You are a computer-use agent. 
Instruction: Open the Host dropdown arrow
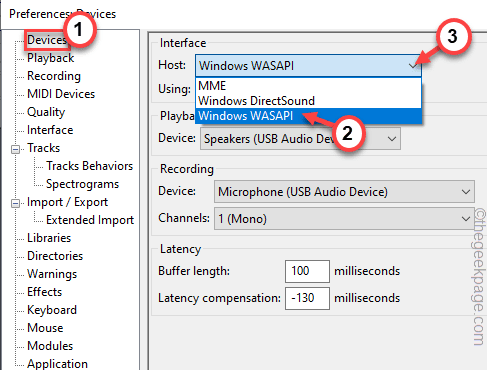413,66
